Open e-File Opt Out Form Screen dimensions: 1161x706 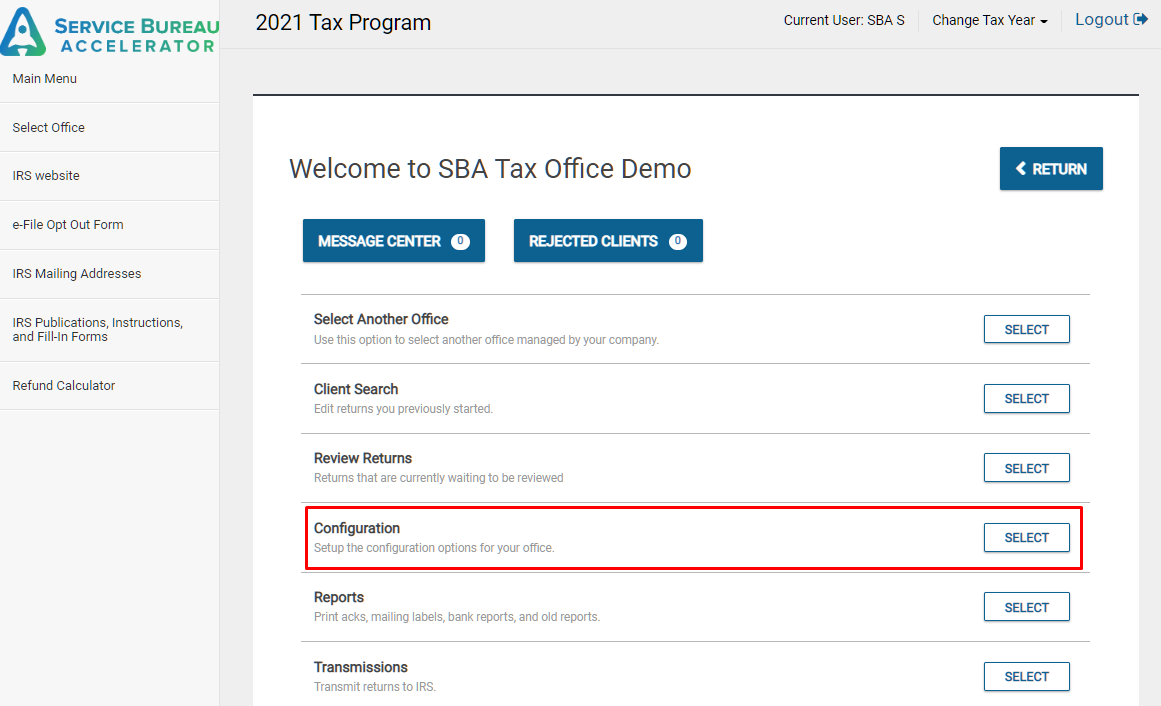point(68,225)
